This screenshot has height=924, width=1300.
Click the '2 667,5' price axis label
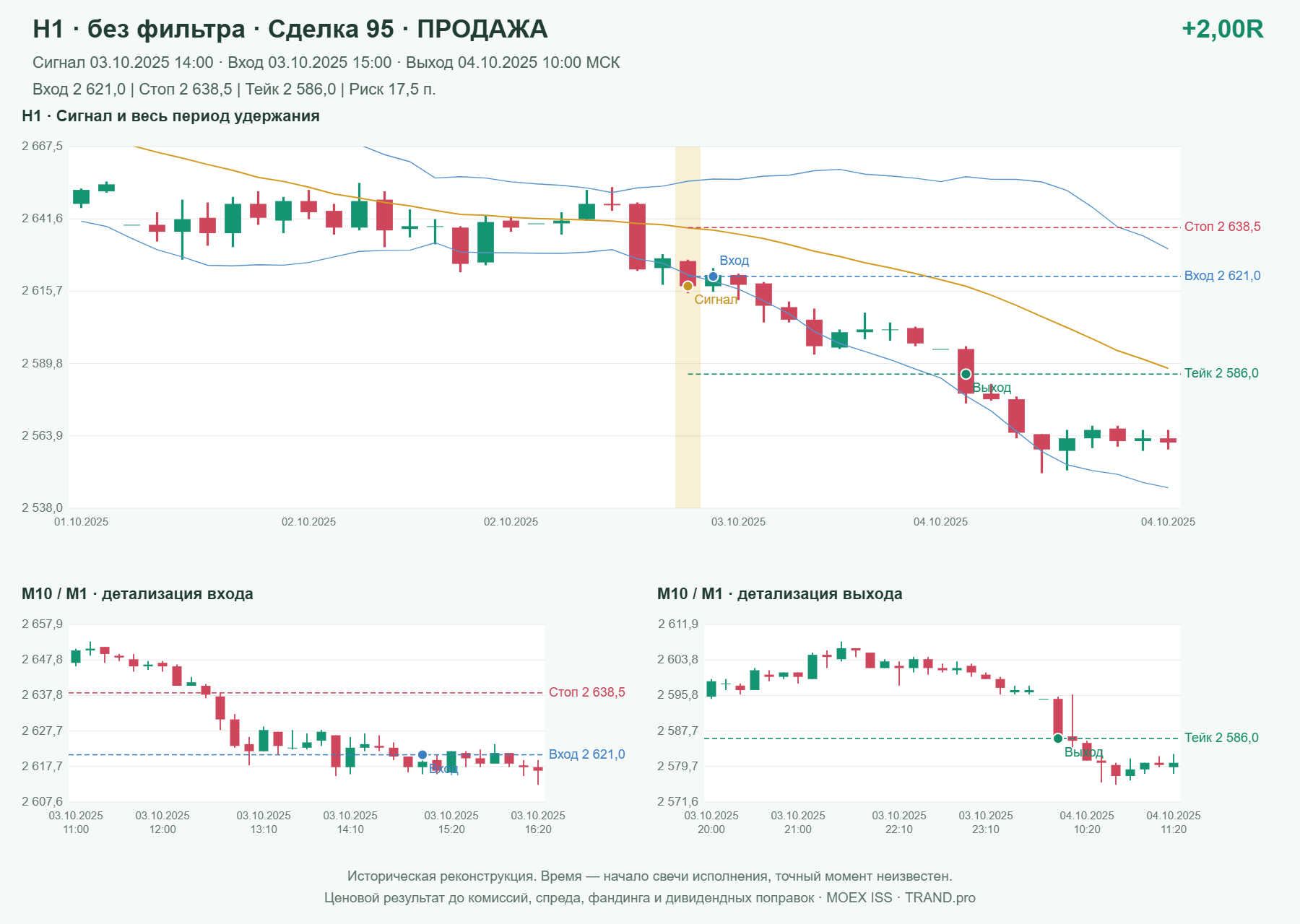pos(42,147)
